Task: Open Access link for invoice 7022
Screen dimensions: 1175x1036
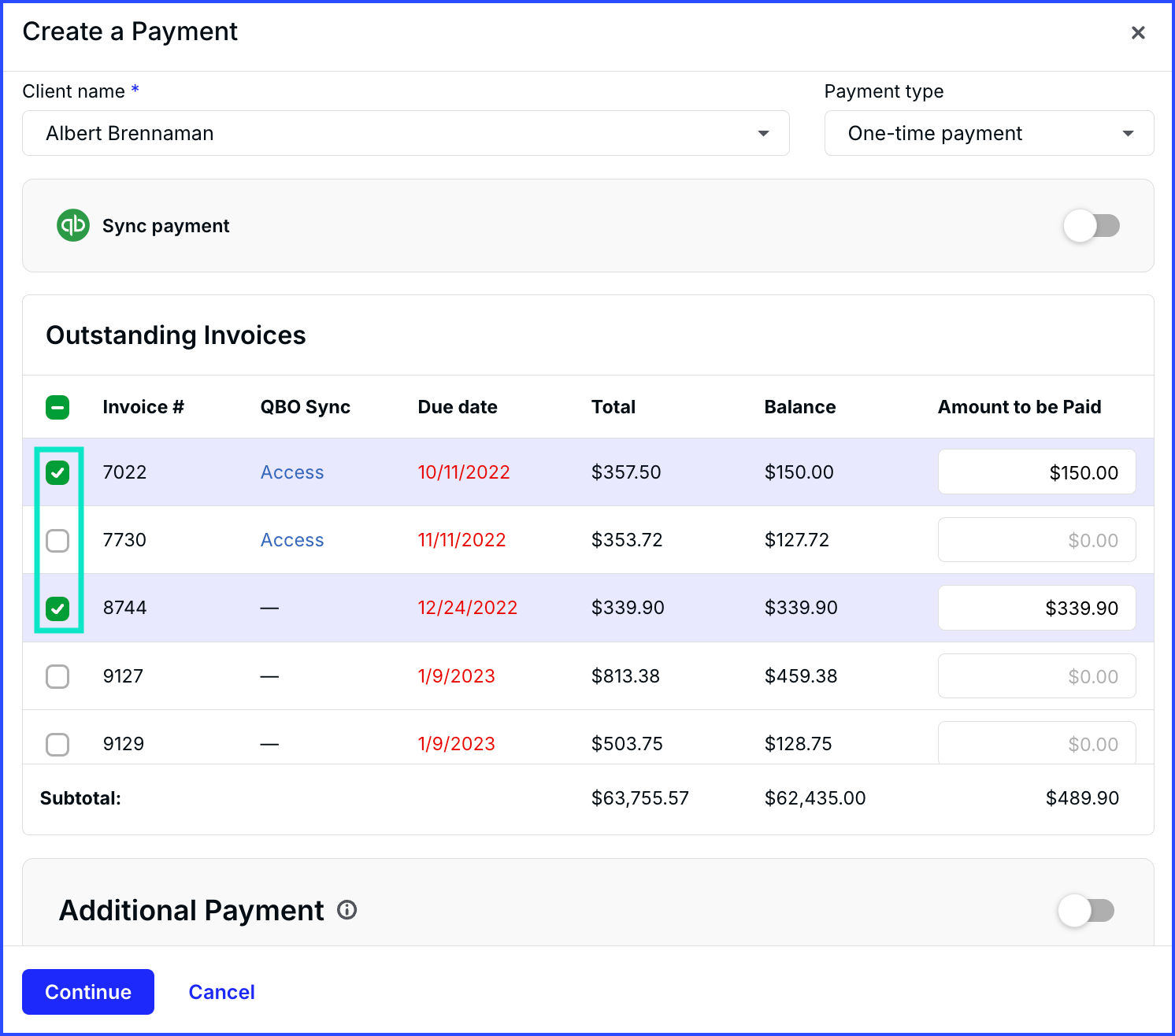Action: coord(292,472)
